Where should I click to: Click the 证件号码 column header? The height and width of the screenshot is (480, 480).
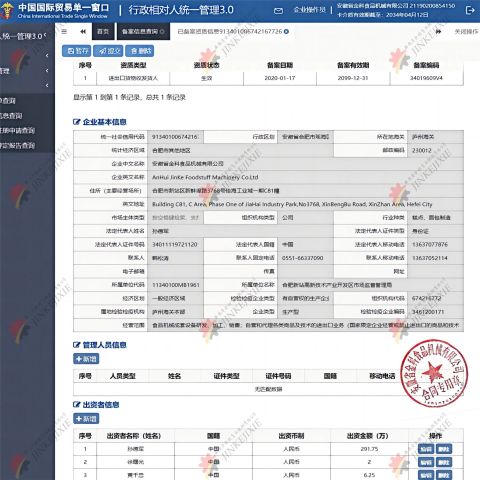278,376
